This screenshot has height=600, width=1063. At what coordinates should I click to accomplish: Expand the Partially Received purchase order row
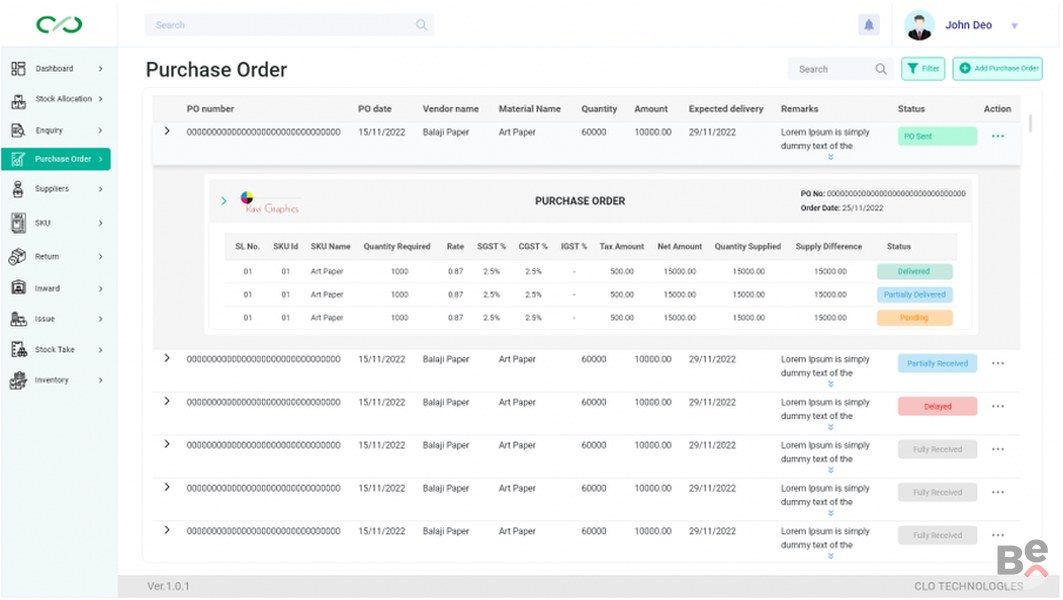[x=167, y=359]
